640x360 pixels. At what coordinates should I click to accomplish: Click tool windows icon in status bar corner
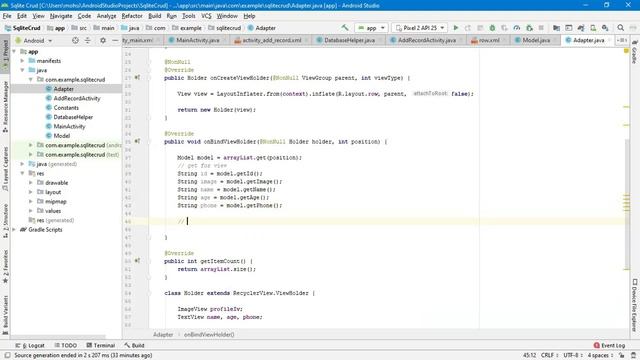7,356
